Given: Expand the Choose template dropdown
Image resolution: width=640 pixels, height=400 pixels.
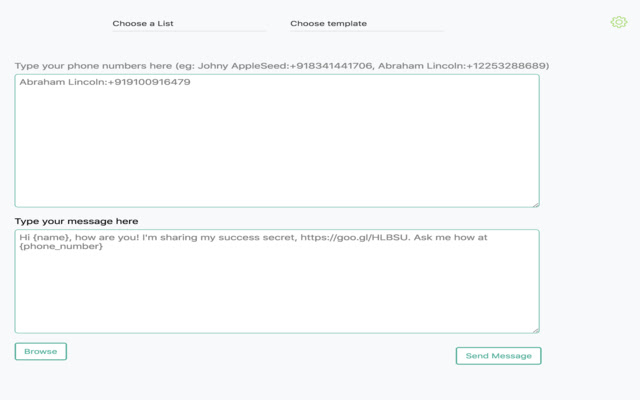Looking at the screenshot, I should click(x=366, y=23).
